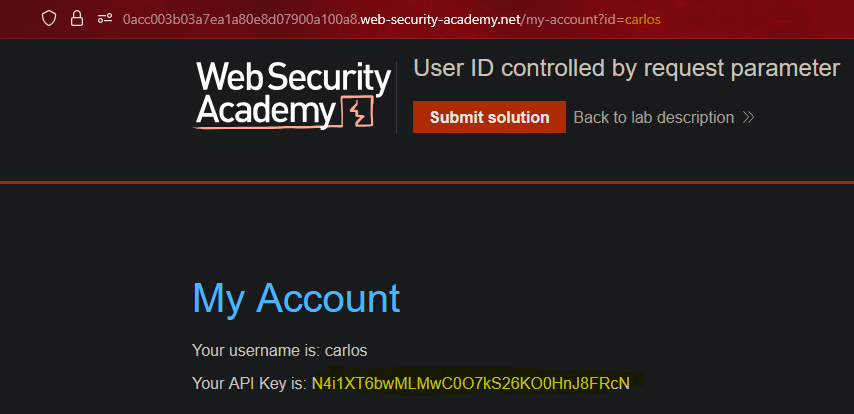This screenshot has height=414, width=854.
Task: Click the lightning bolt logo mark
Action: pyautogui.click(x=357, y=111)
